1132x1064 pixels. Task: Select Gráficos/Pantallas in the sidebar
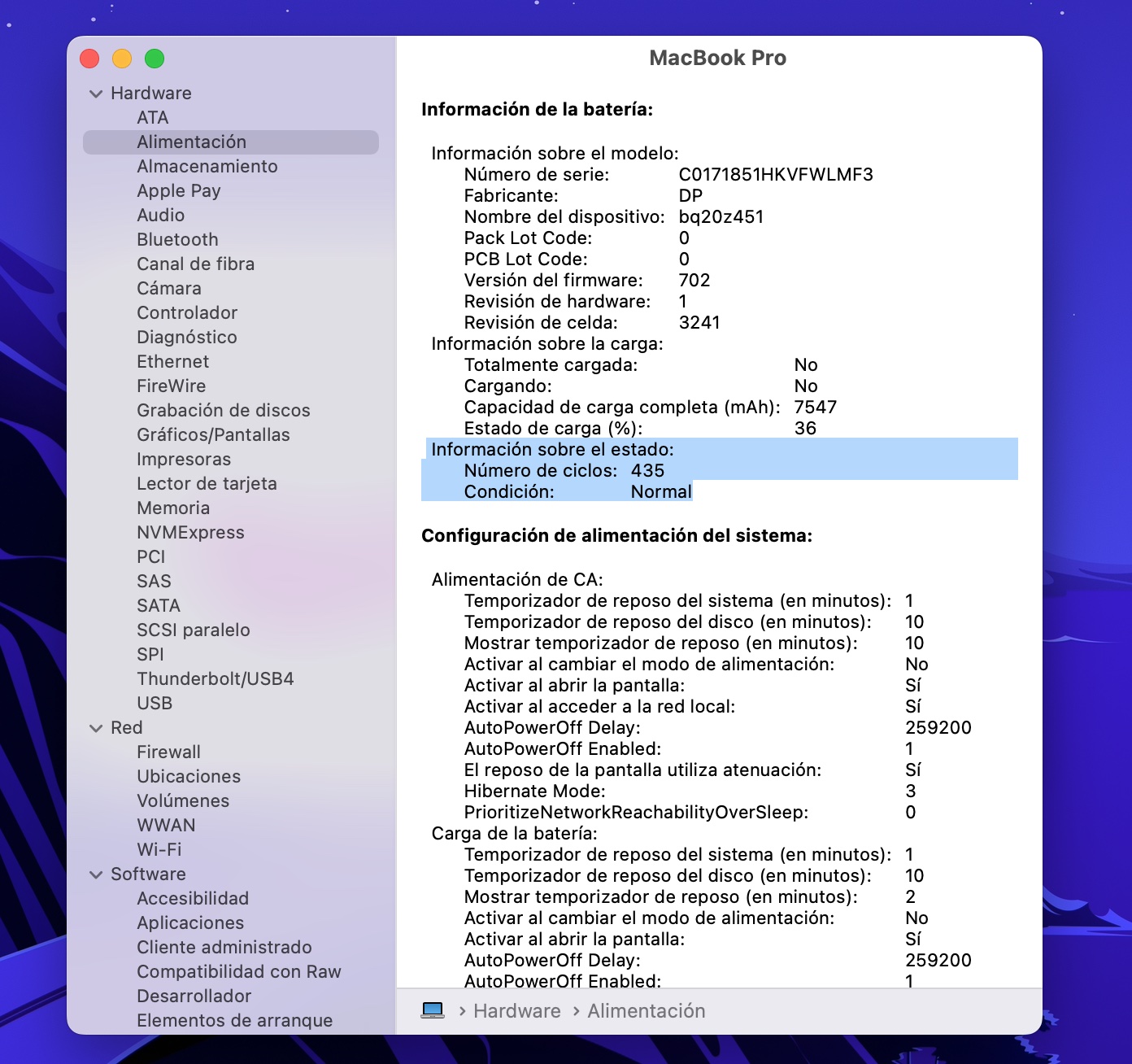[x=213, y=435]
